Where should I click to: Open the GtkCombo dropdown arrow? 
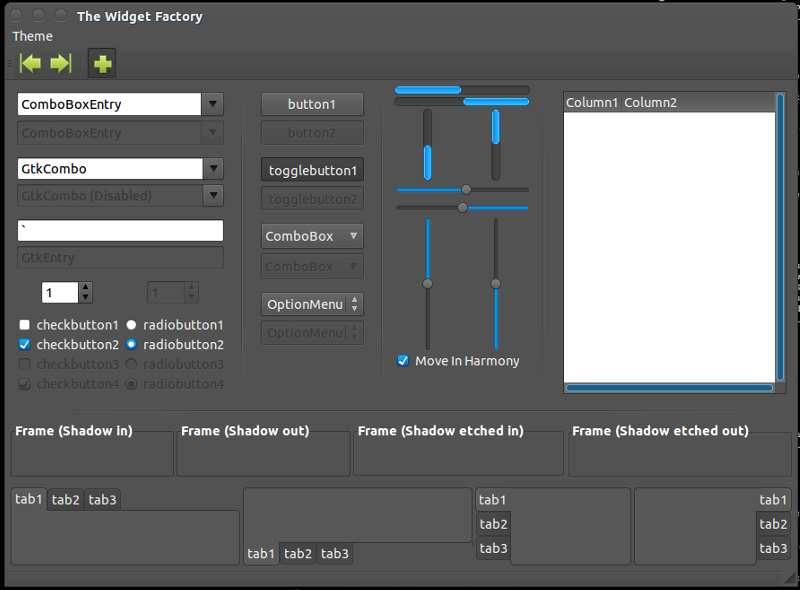(x=213, y=168)
